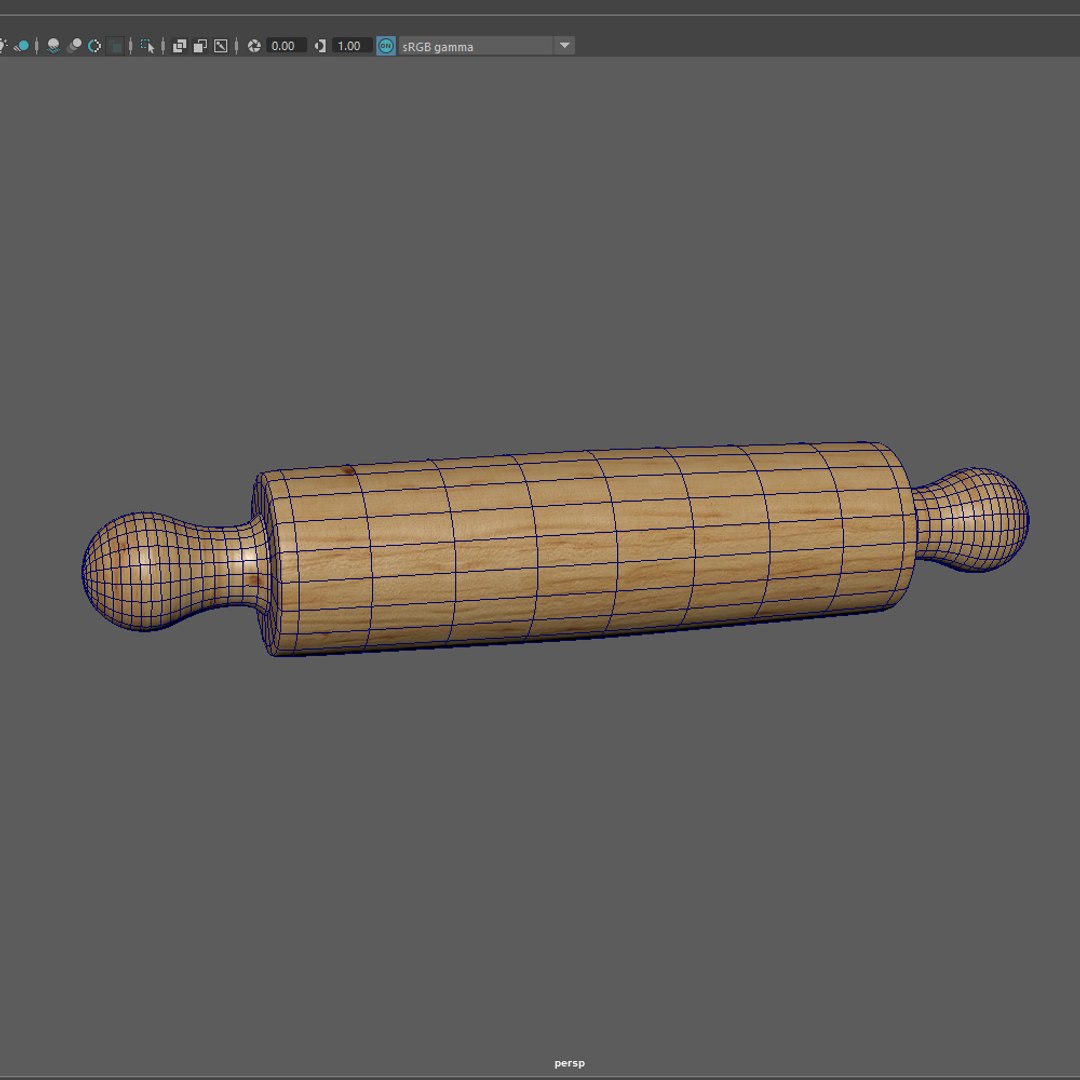1080x1080 pixels.
Task: Click gamma value field 1.00
Action: (x=352, y=46)
